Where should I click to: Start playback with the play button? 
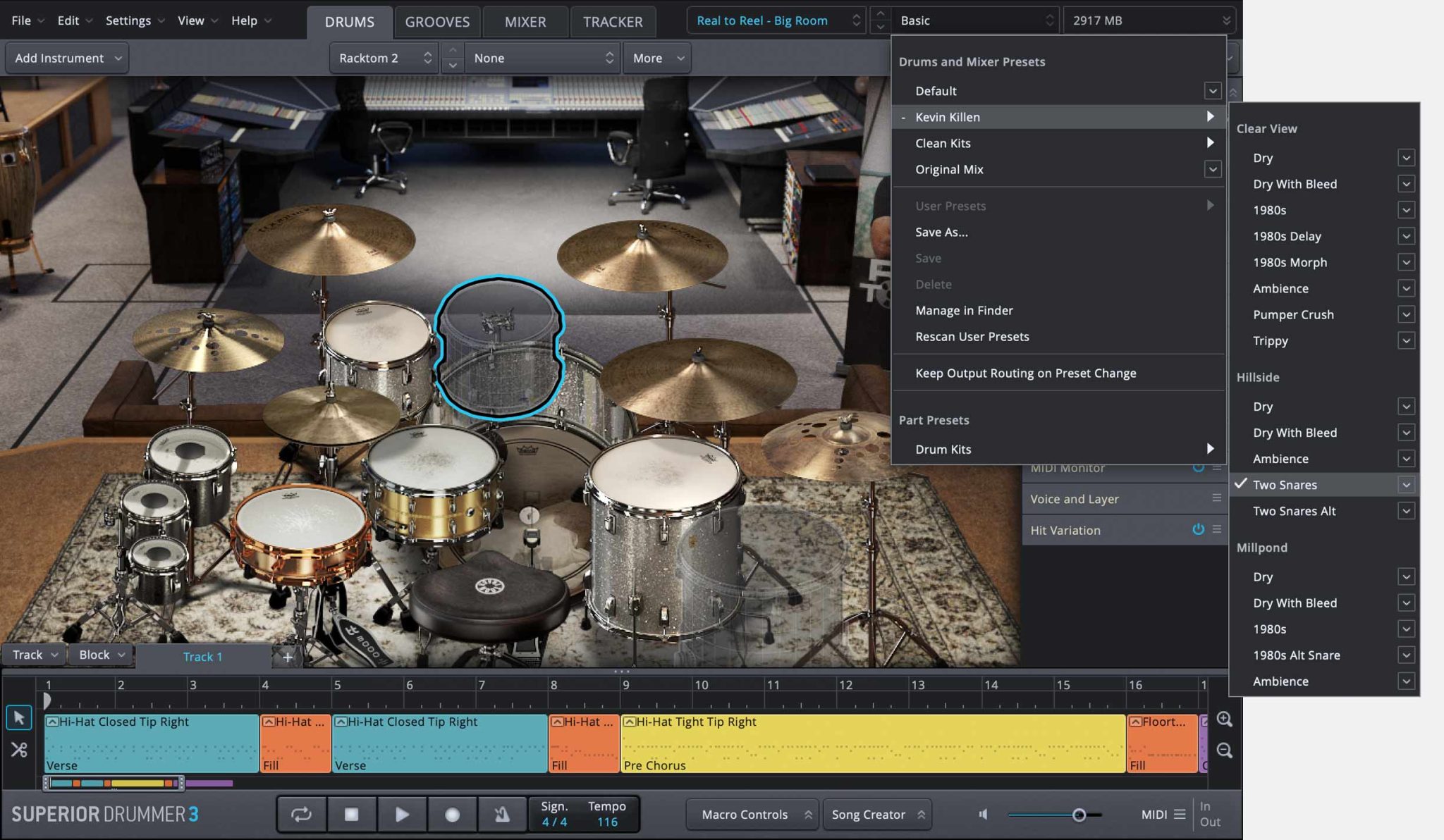point(402,815)
